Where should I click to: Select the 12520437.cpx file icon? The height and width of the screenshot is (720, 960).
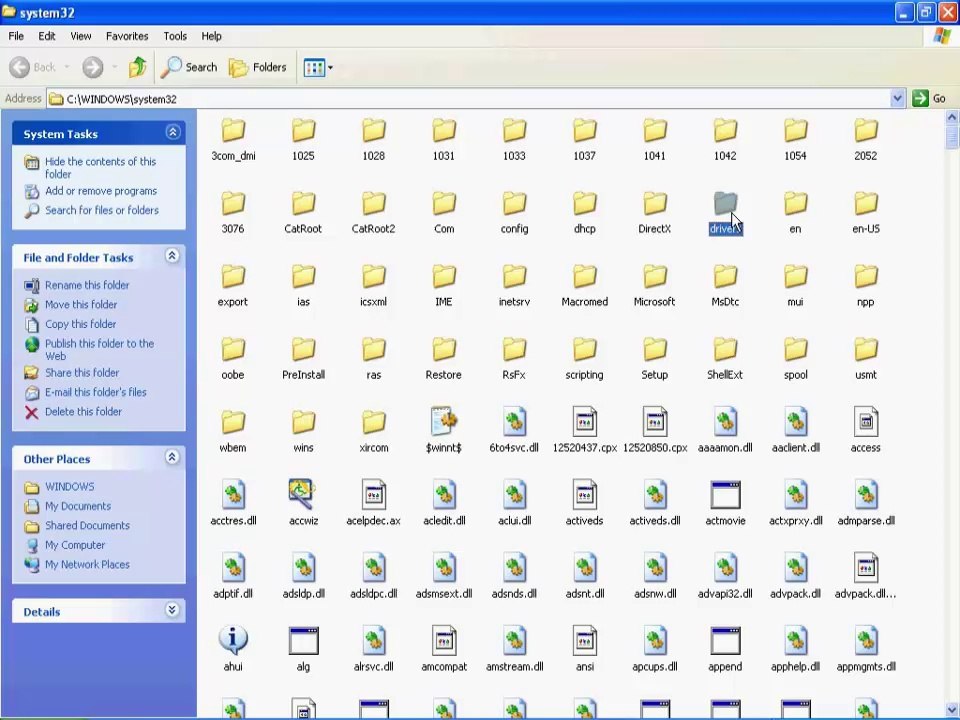click(585, 421)
